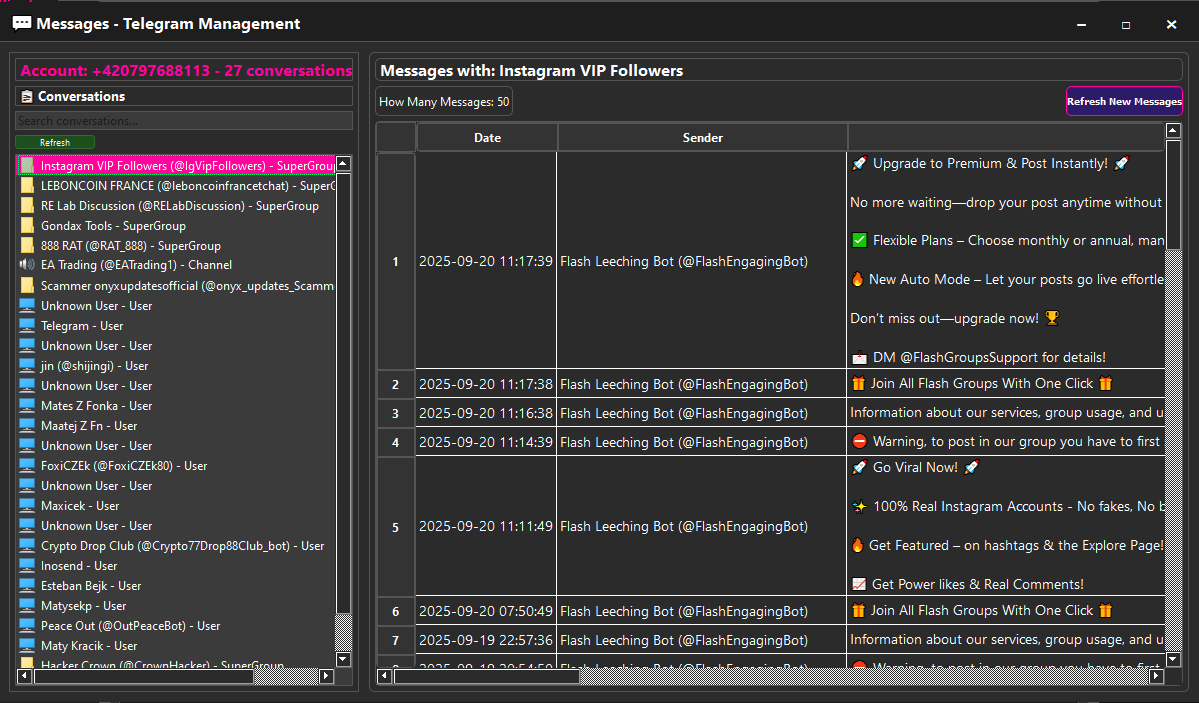This screenshot has width=1199, height=703.
Task: Click the scroll-down arrow on the messages table
Action: [x=1172, y=660]
